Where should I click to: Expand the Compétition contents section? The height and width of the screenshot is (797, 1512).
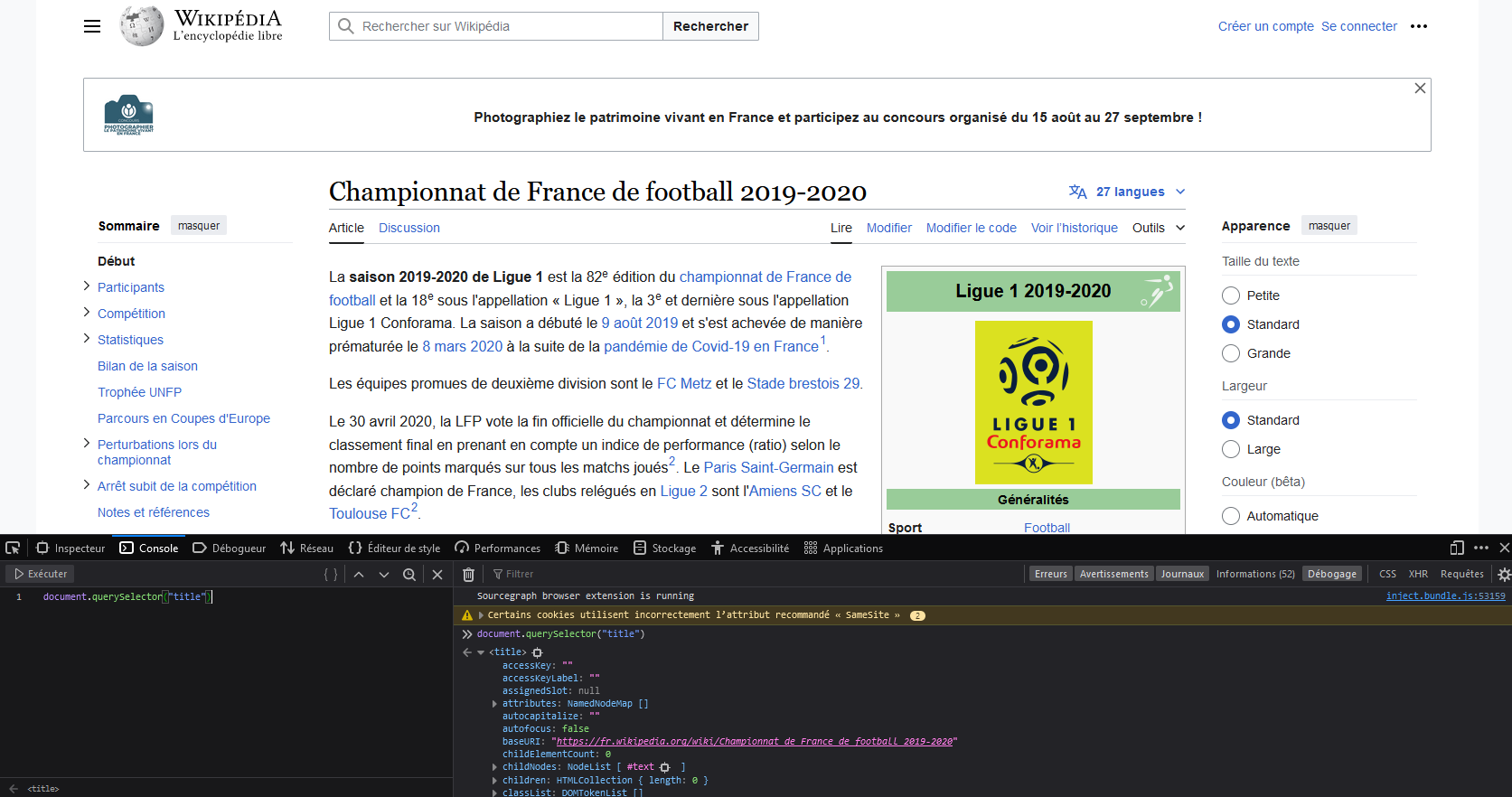[x=87, y=313]
